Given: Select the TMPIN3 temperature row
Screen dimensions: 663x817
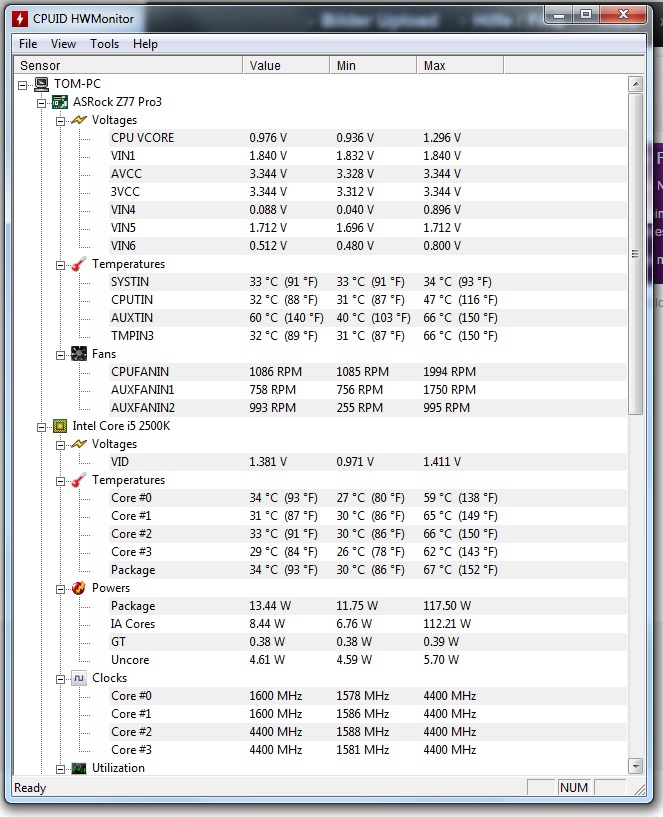Looking at the screenshot, I should click(x=367, y=336).
